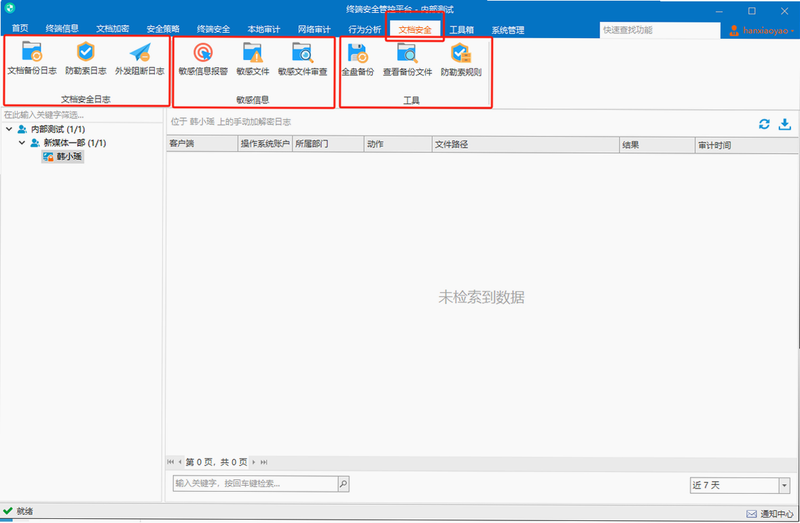Sort by 结果 column header

(x=657, y=145)
